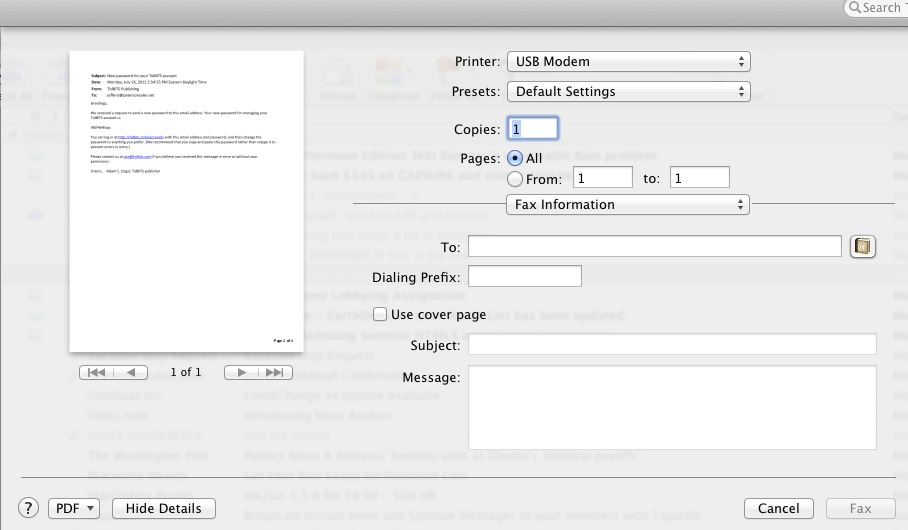908x530 pixels.
Task: Go to next preview page
Action: pyautogui.click(x=241, y=372)
